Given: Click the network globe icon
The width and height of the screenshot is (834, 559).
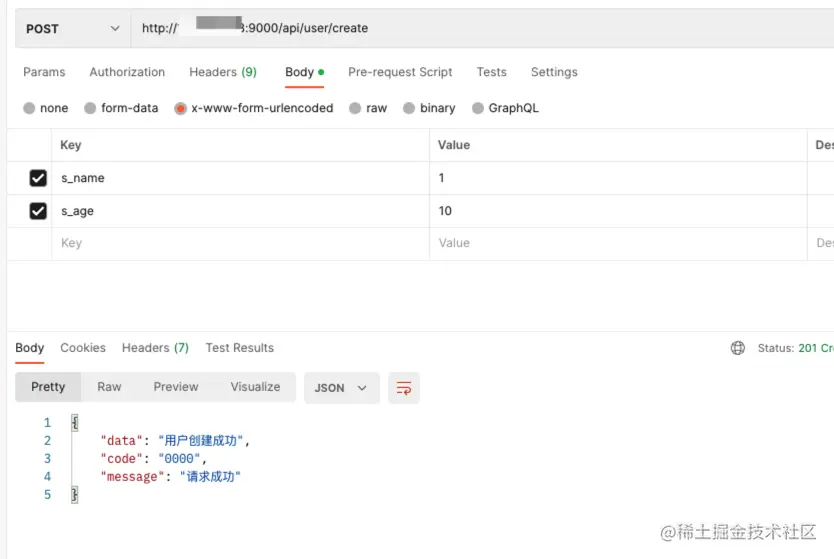Looking at the screenshot, I should [738, 348].
